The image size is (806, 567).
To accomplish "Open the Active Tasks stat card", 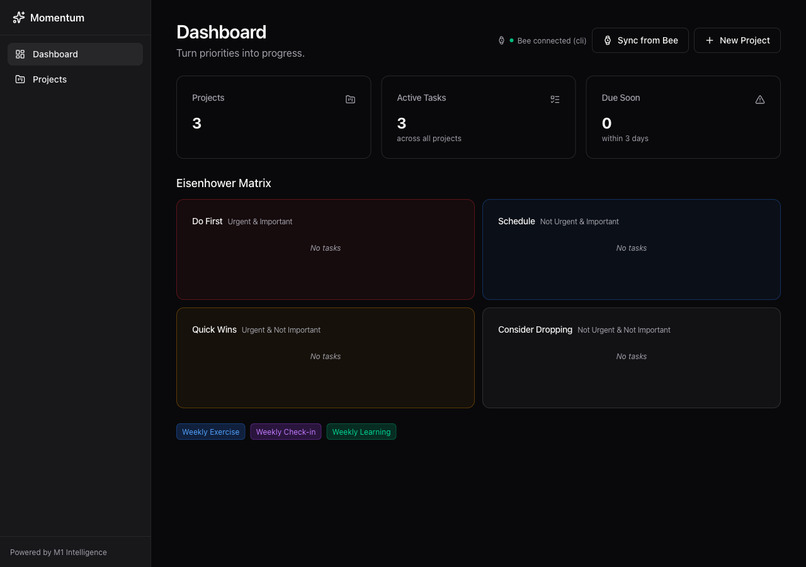I will pos(478,117).
